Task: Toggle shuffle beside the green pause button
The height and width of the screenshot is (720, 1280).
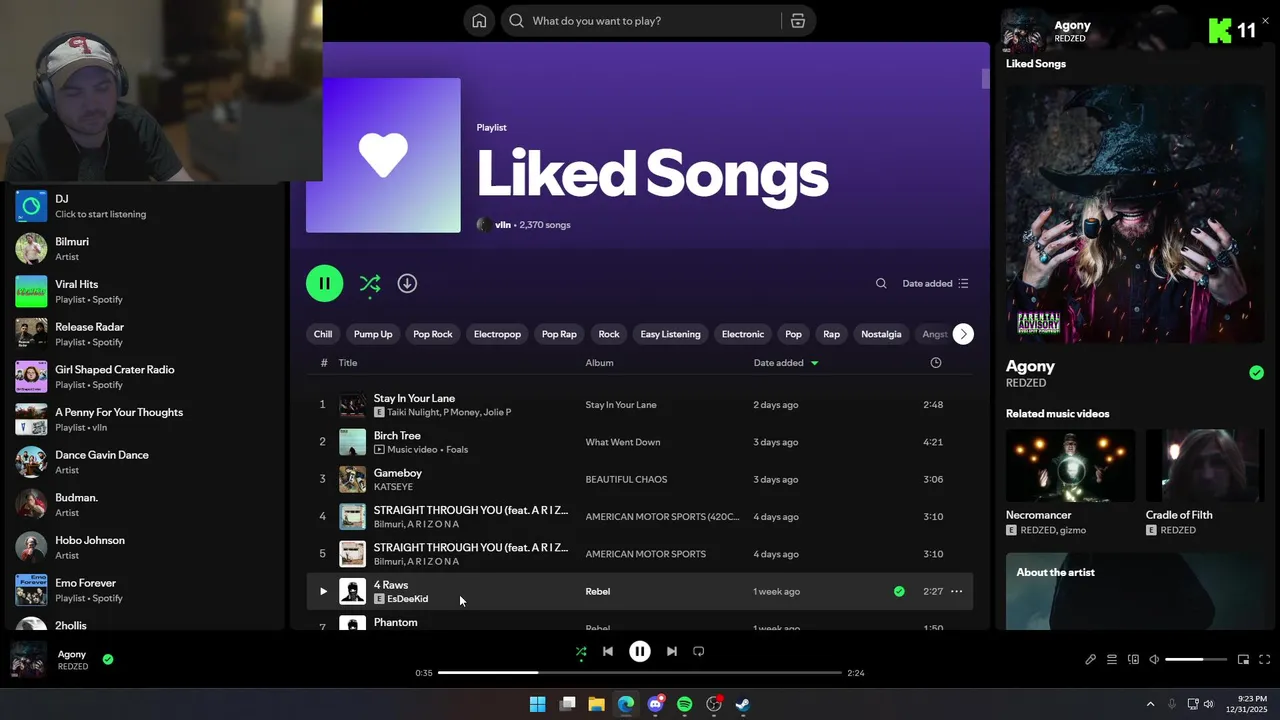Action: (x=370, y=283)
